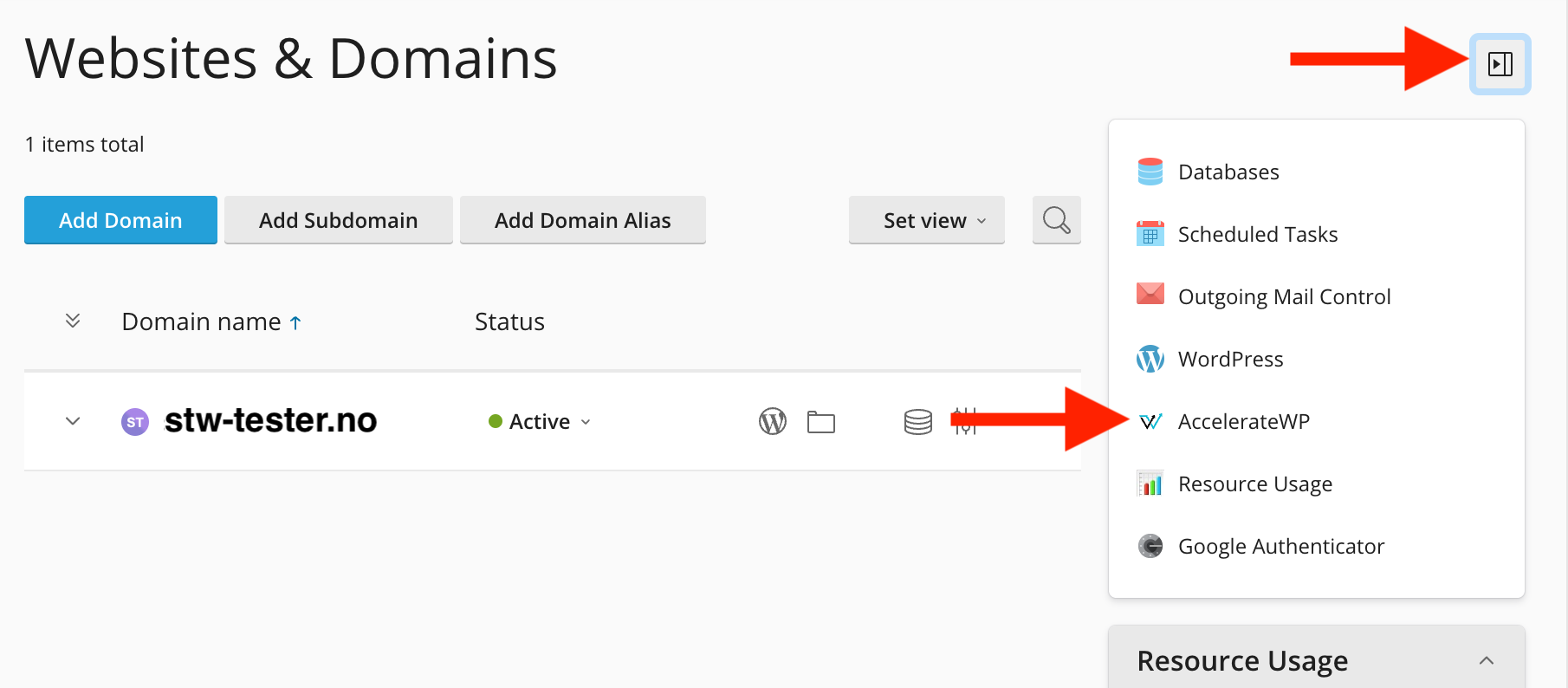Viewport: 1568px width, 688px height.
Task: Expand the stw-tester.no row chevron
Action: [x=73, y=421]
